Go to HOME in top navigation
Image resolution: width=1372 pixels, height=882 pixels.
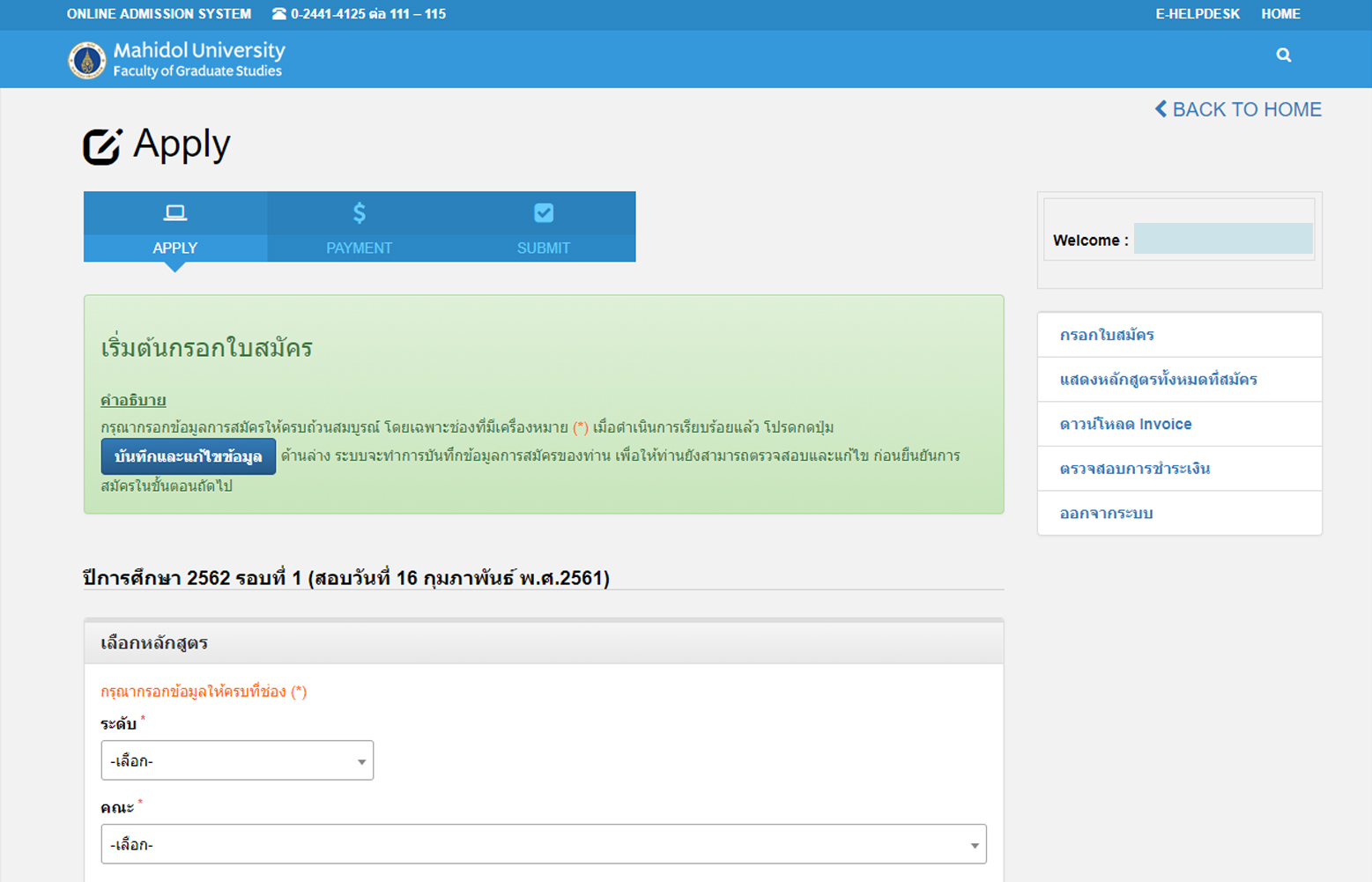click(1279, 14)
